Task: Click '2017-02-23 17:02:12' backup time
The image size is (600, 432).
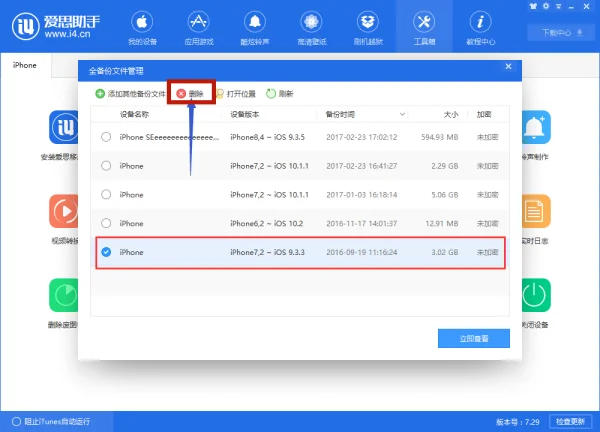Action: point(362,137)
